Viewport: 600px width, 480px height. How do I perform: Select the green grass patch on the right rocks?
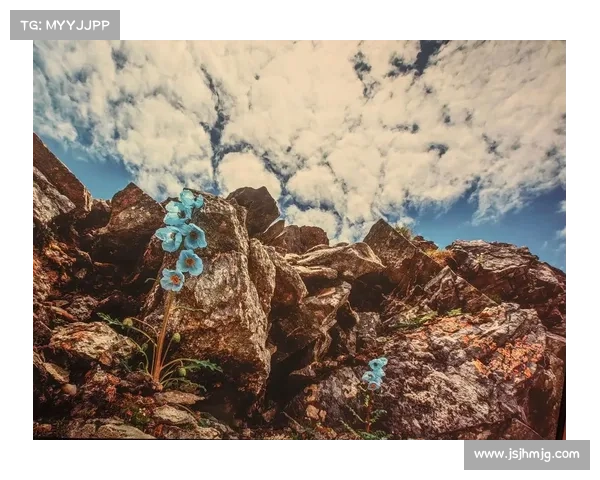tap(420, 320)
